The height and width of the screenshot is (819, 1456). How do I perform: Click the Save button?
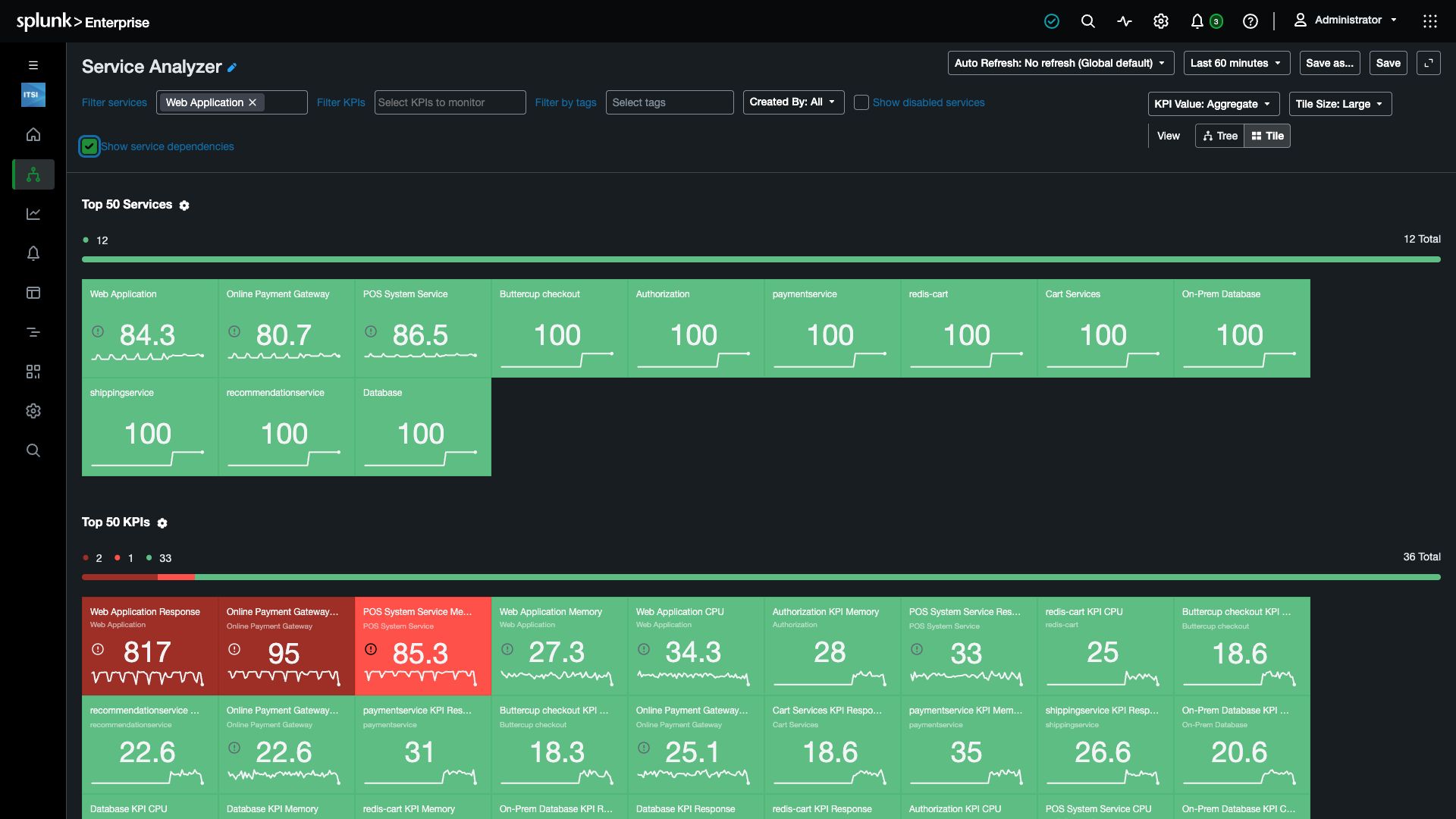[x=1388, y=63]
